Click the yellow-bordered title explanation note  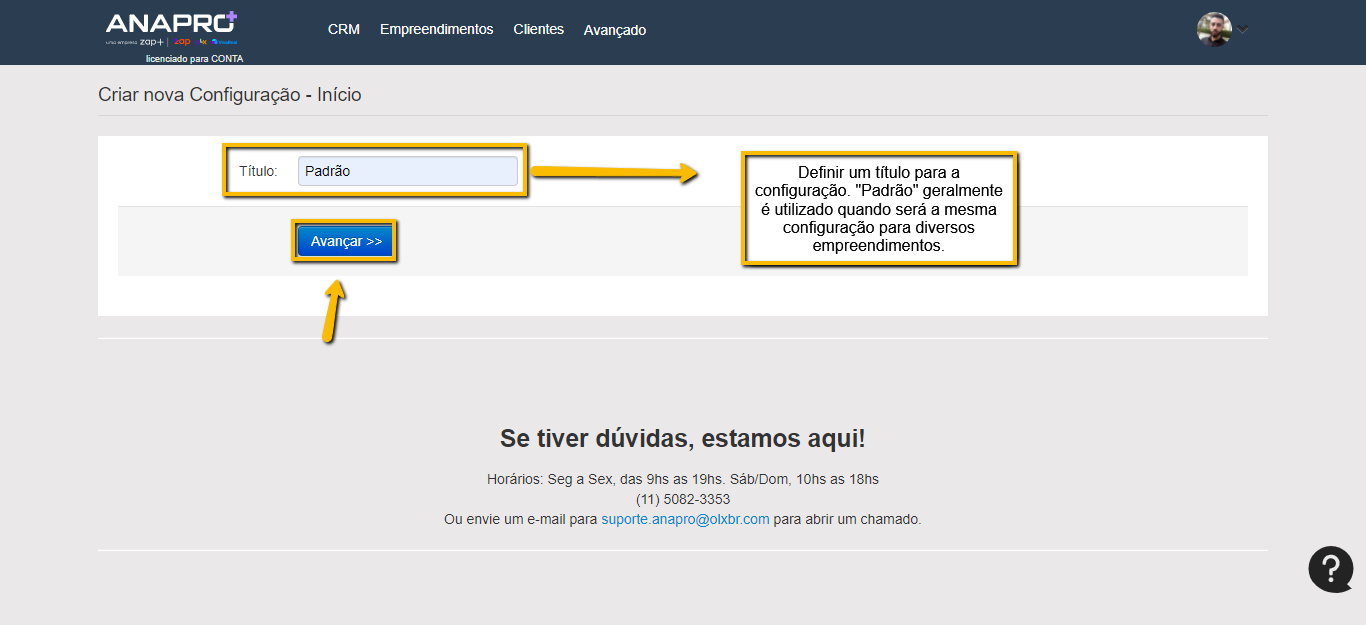[879, 209]
